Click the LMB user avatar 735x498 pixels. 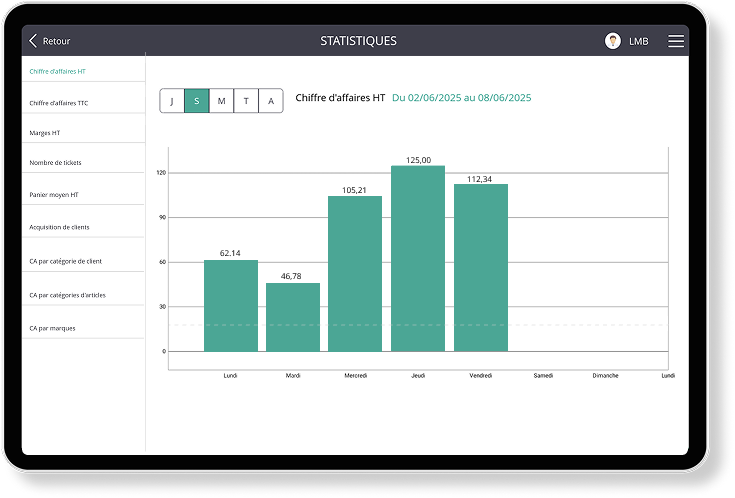[x=613, y=41]
